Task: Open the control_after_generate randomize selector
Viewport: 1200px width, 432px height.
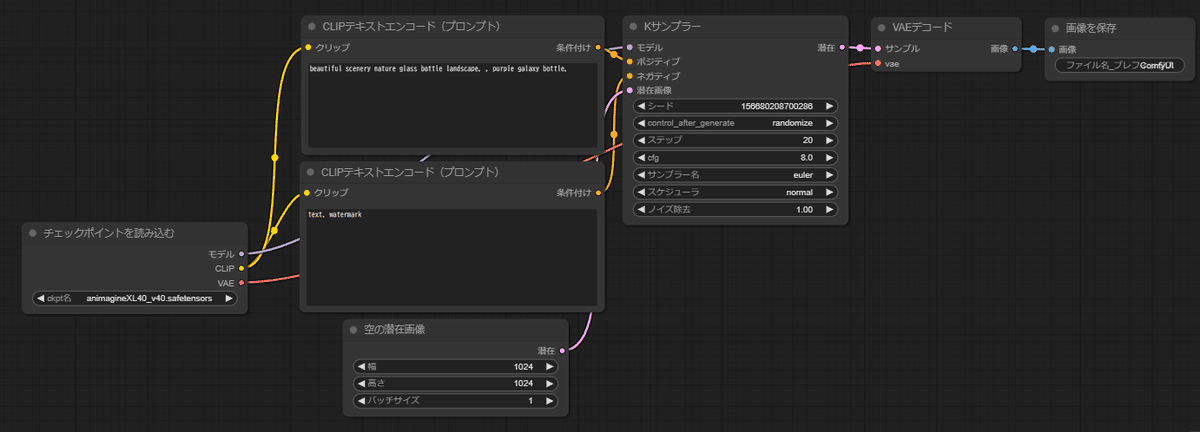Action: [x=735, y=123]
